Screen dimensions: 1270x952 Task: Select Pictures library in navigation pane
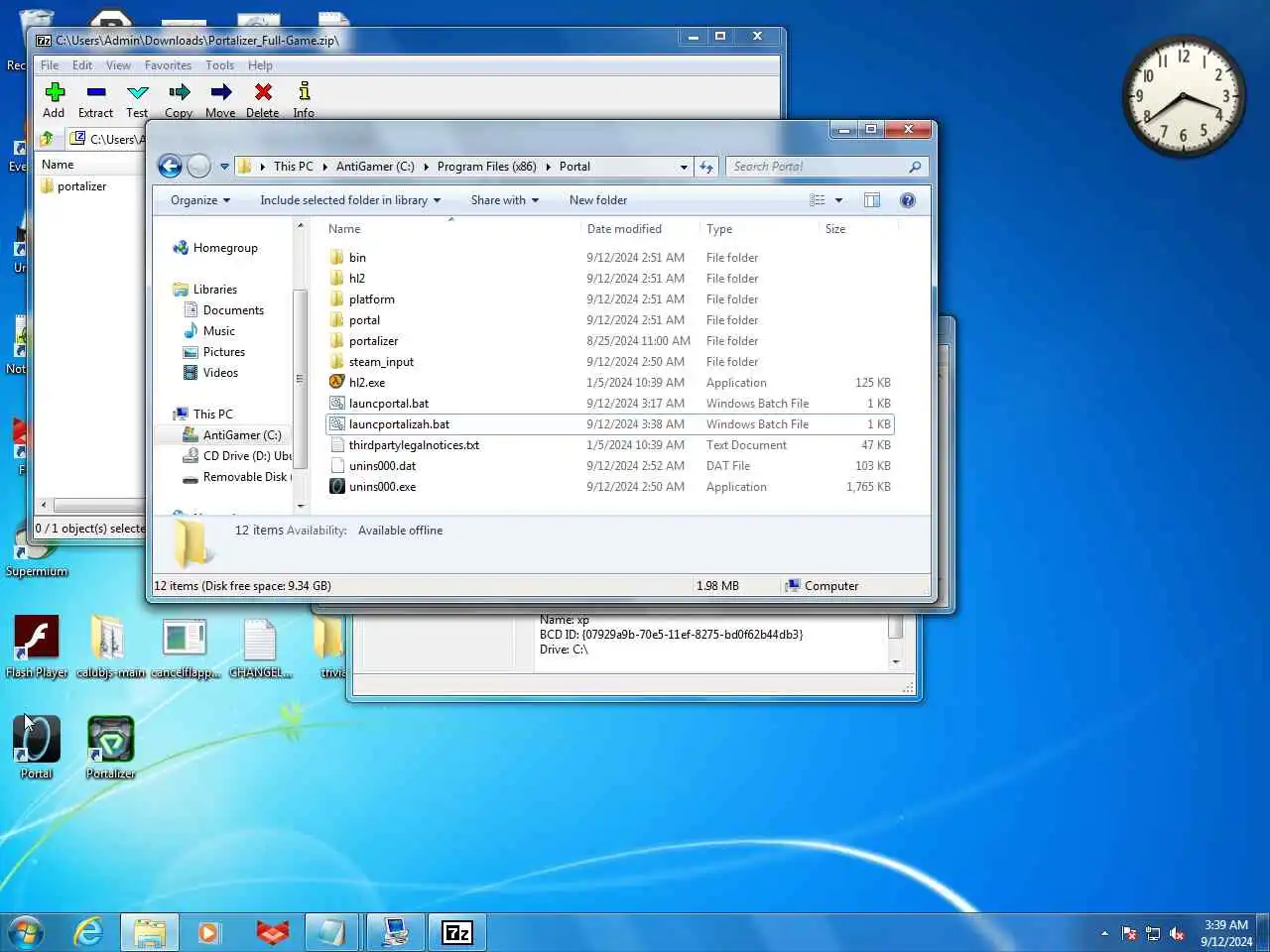tap(214, 352)
